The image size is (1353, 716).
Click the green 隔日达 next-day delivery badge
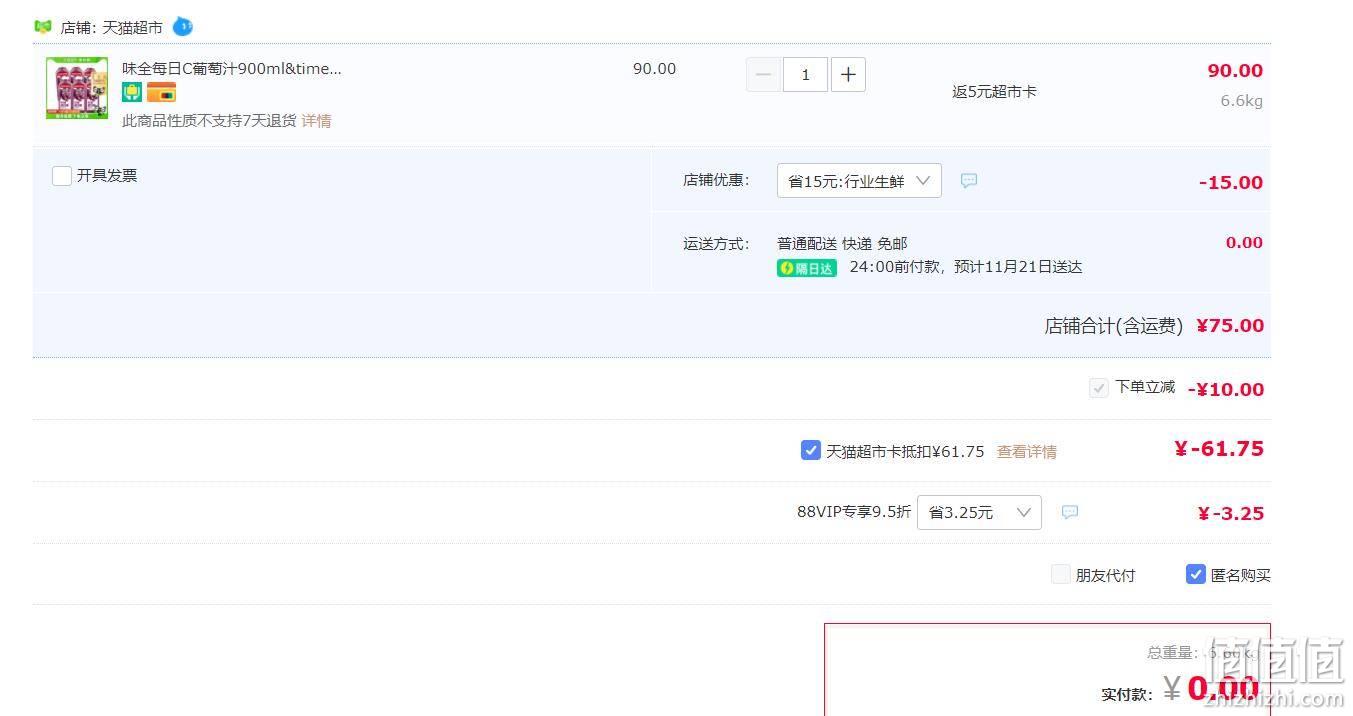point(807,268)
